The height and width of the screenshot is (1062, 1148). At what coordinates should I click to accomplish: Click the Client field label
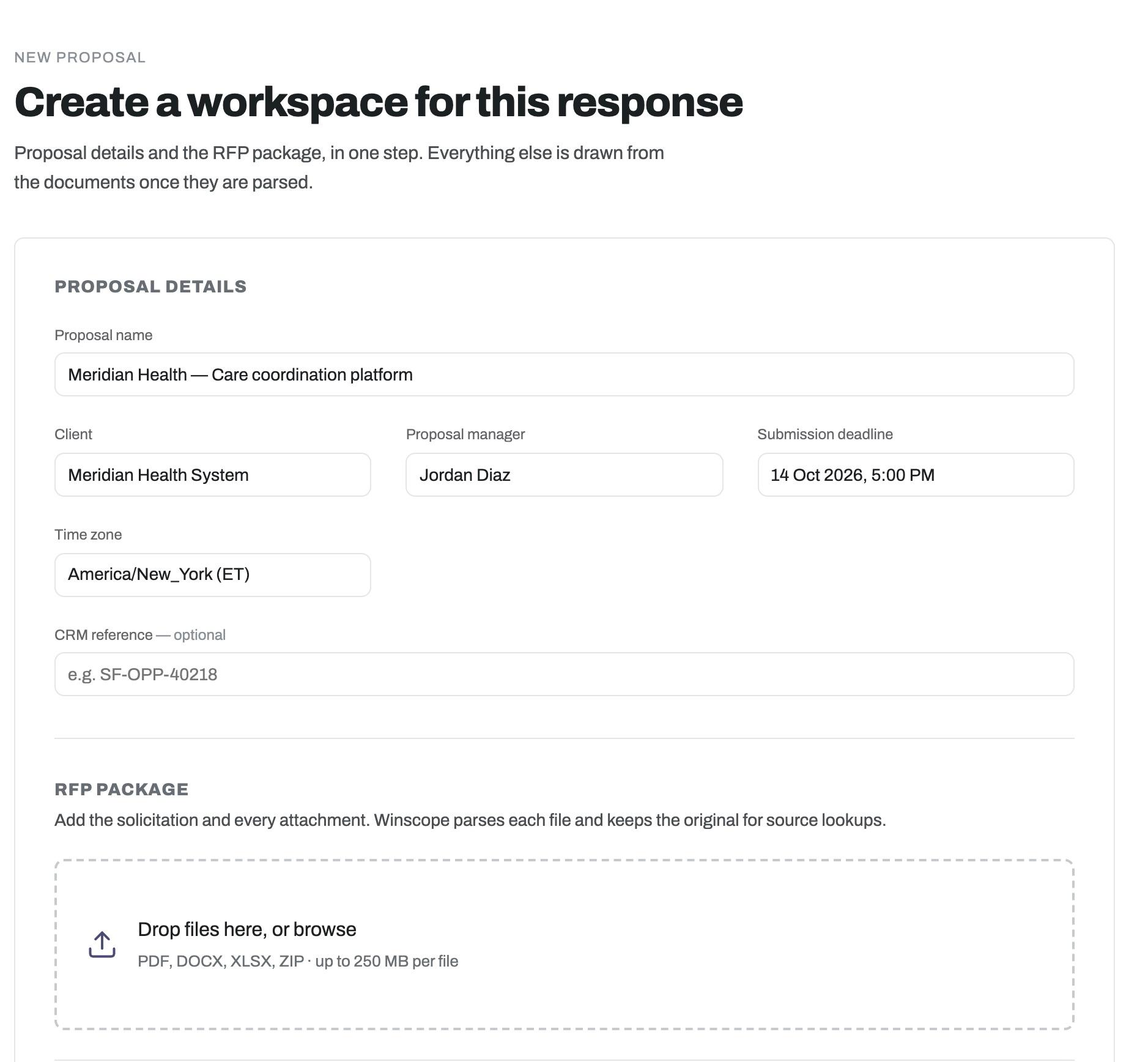click(73, 434)
